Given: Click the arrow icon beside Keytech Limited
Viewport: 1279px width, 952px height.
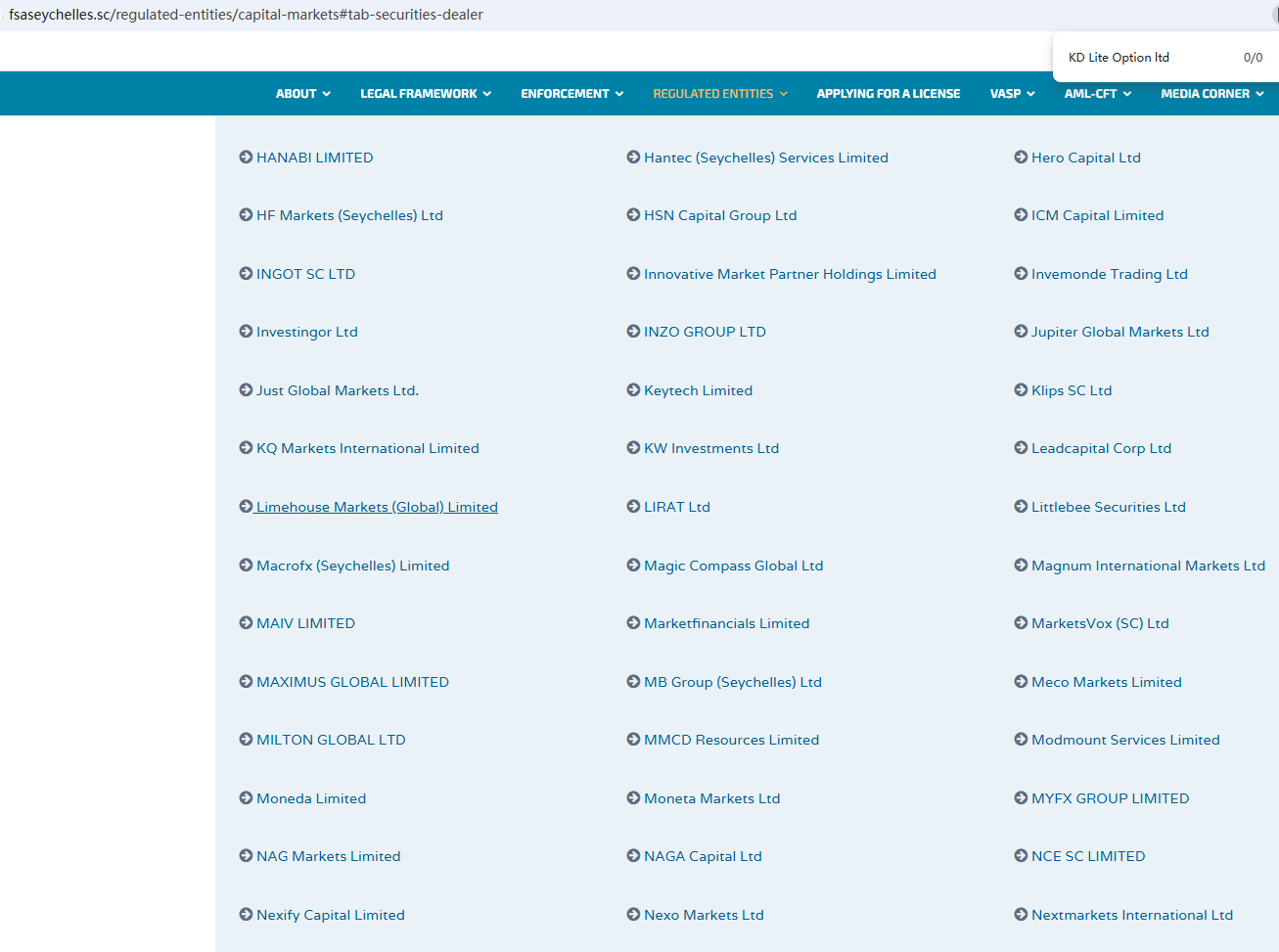Looking at the screenshot, I should (633, 389).
